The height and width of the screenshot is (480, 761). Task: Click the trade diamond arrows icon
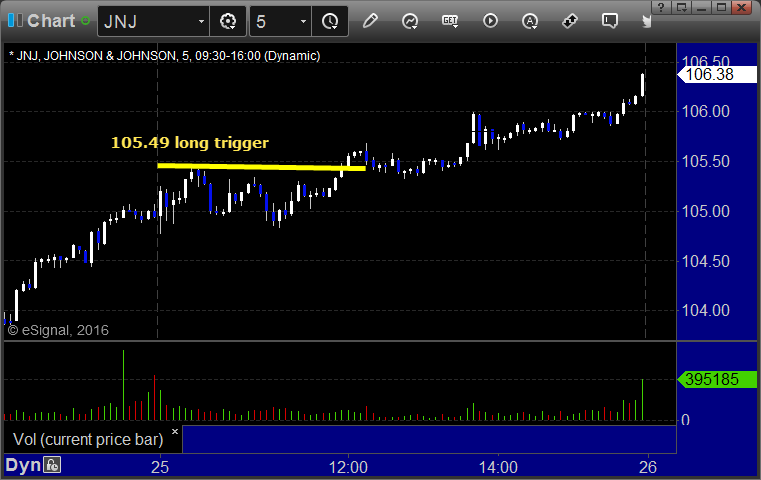tap(570, 21)
